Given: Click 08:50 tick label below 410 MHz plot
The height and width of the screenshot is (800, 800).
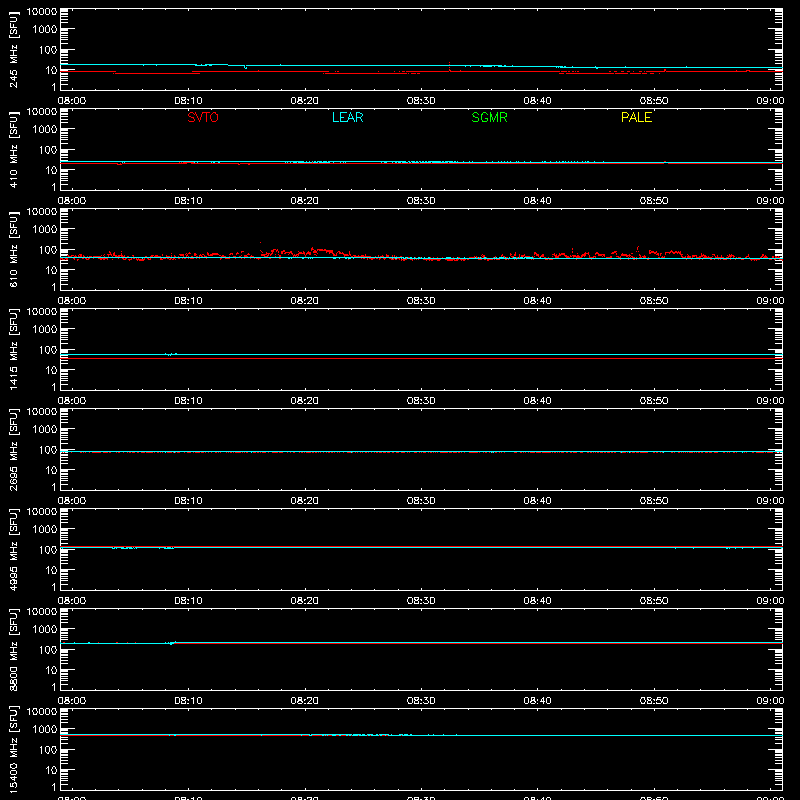Looking at the screenshot, I should (x=654, y=201).
